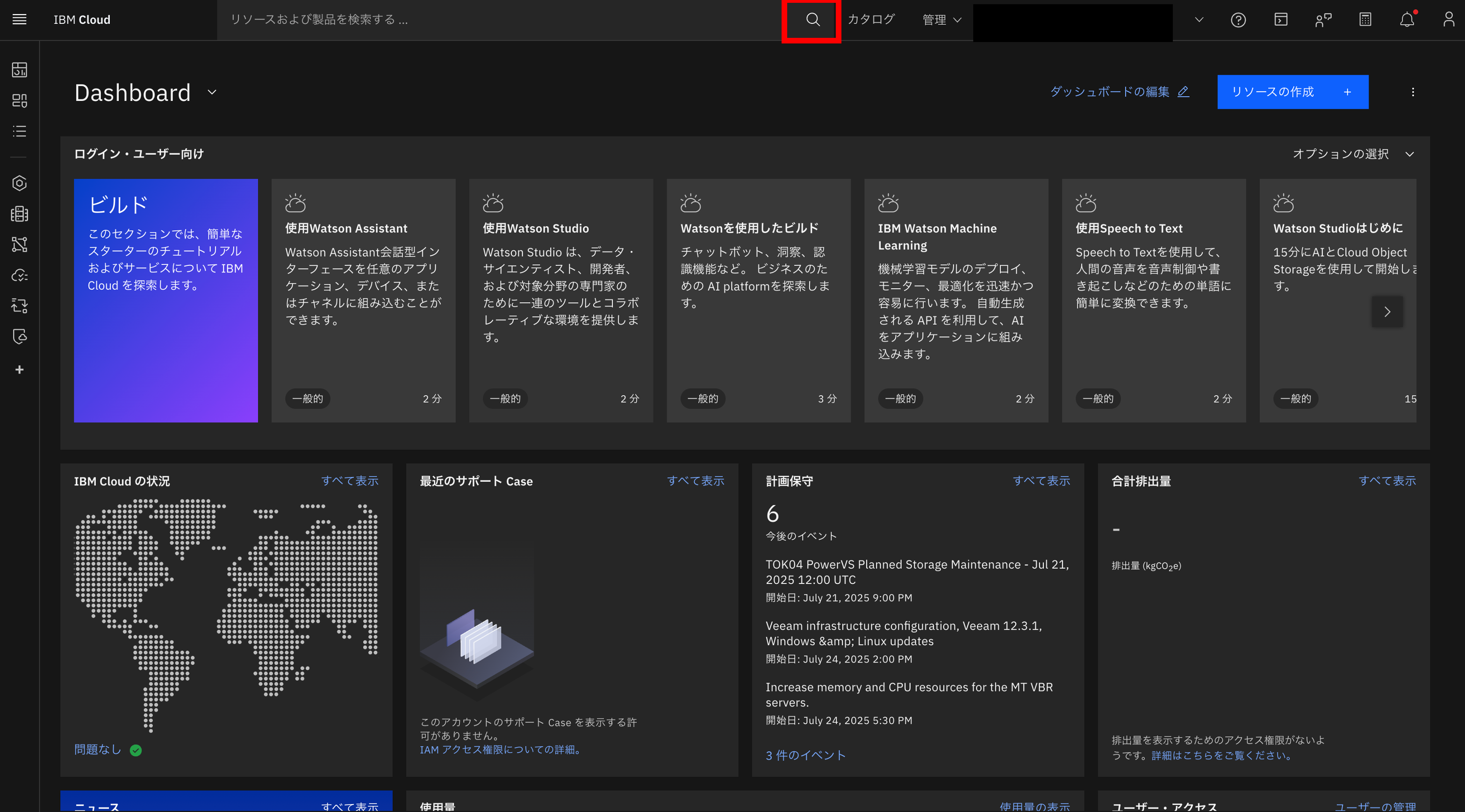Open the user profile avatar icon

tap(1449, 20)
